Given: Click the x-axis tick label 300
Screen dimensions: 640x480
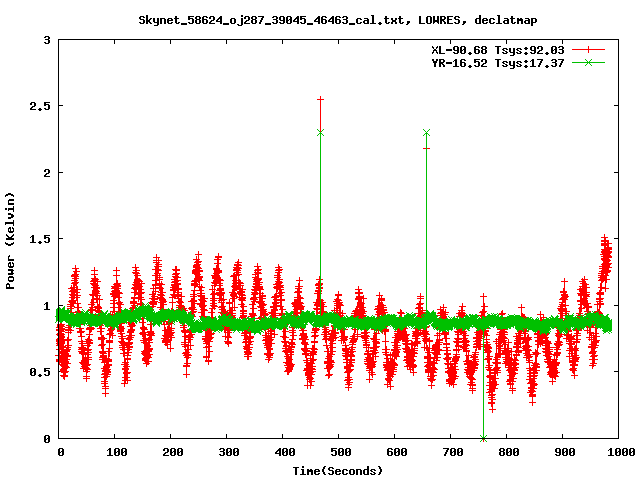Looking at the screenshot, I should 229,452.
